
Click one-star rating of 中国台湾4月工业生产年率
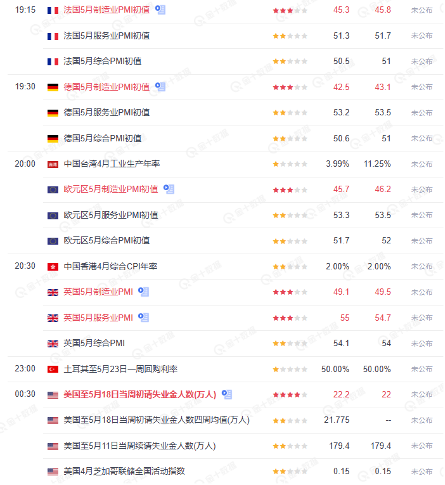(290, 164)
